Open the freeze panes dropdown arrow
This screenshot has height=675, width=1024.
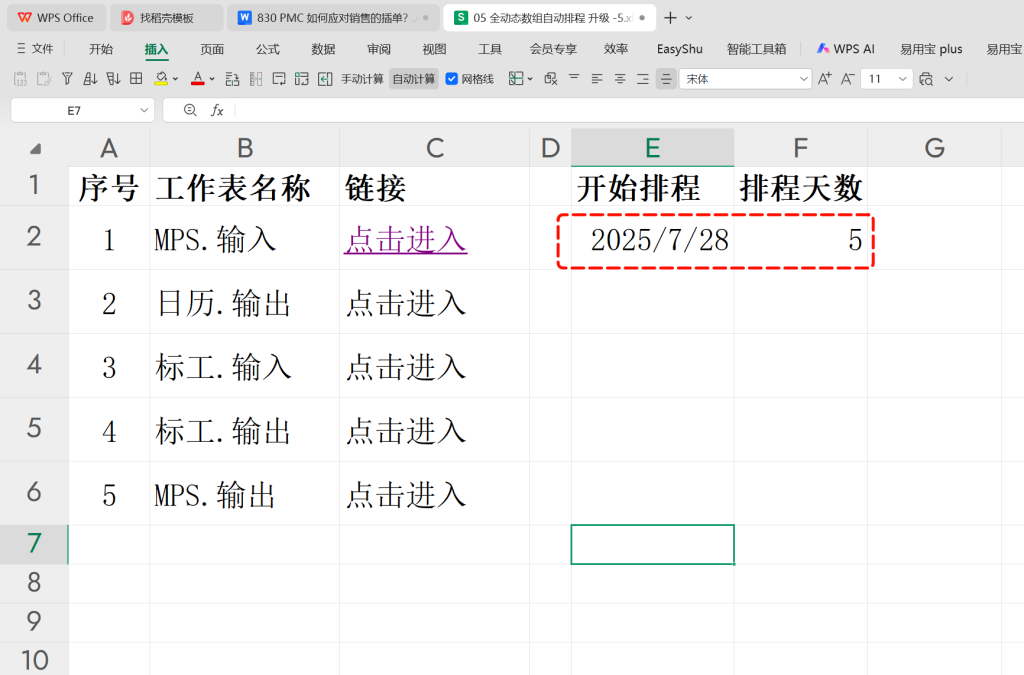[x=530, y=79]
